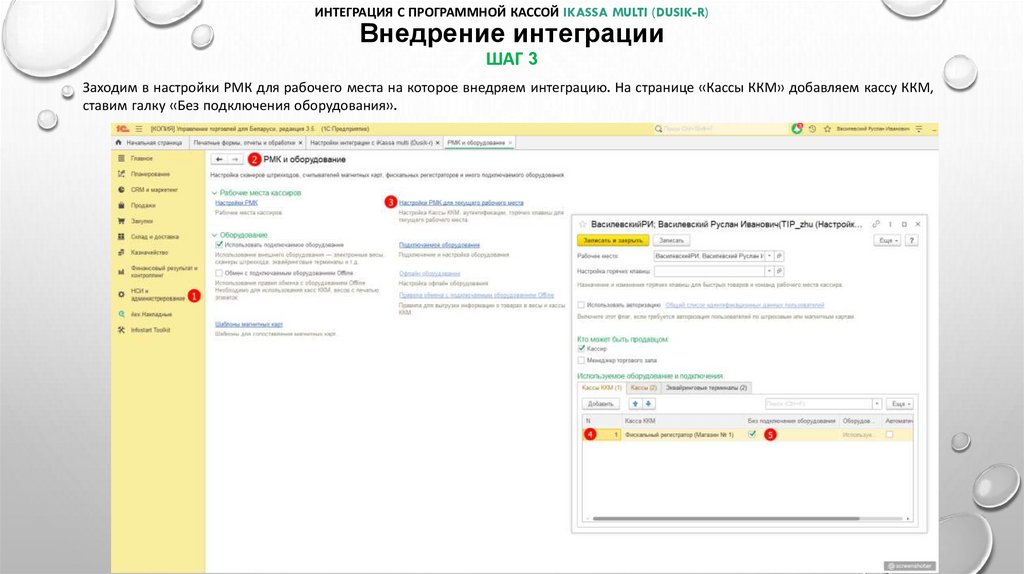The image size is (1024, 574).
Task: Open the Рабочее место dropdown arrow
Action: (x=770, y=256)
